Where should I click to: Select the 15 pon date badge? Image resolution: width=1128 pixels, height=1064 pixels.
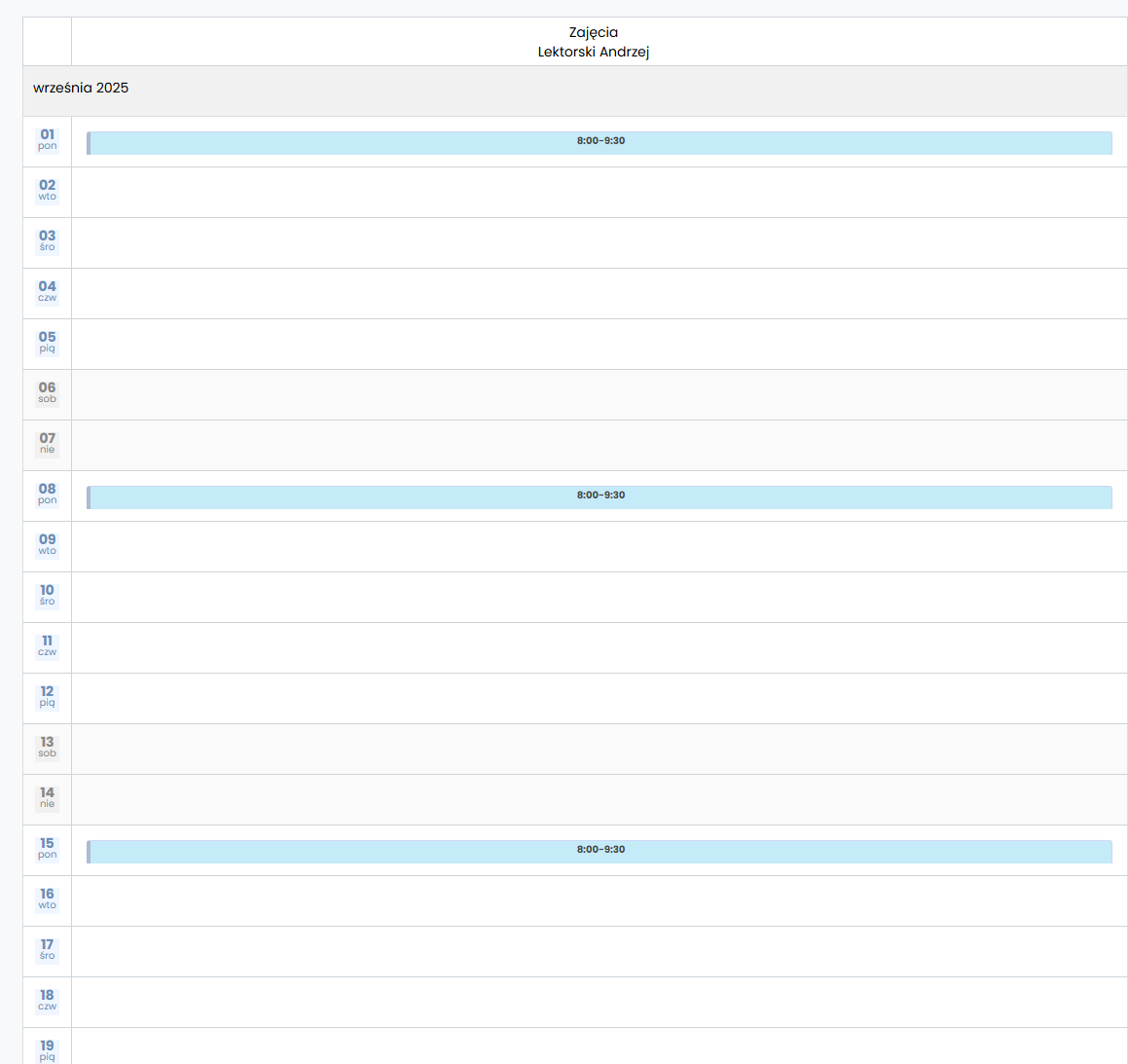(x=47, y=849)
